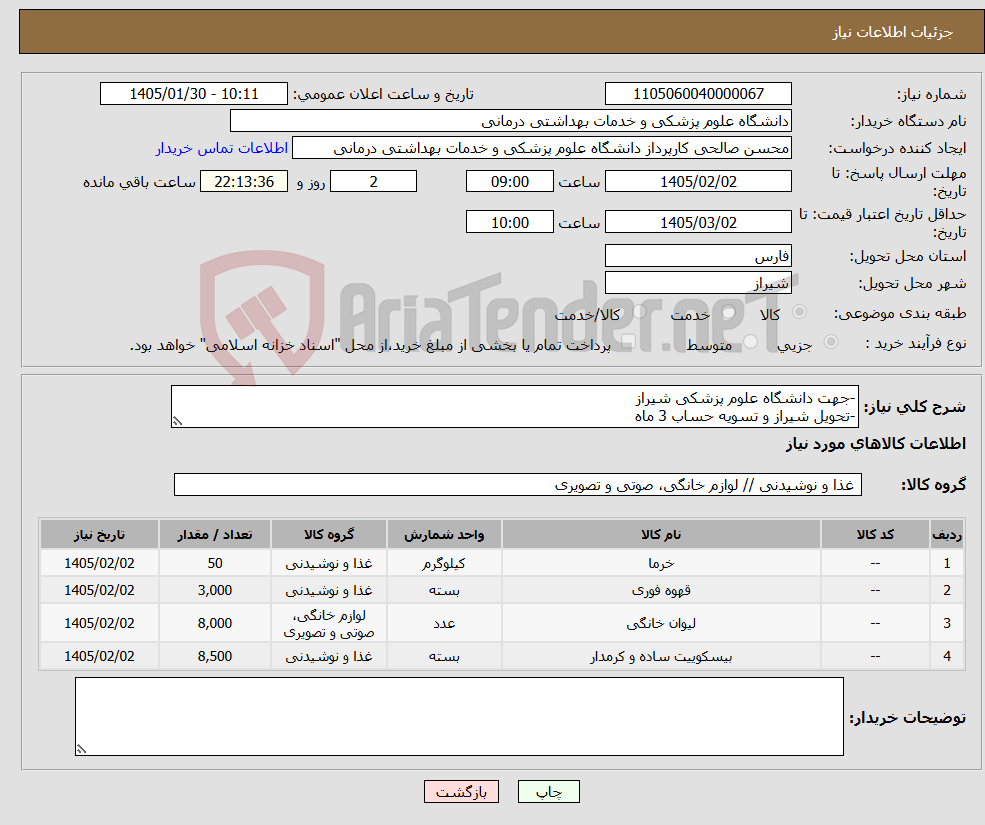
Task: Click the واحد شمارش column header
Action: [444, 534]
